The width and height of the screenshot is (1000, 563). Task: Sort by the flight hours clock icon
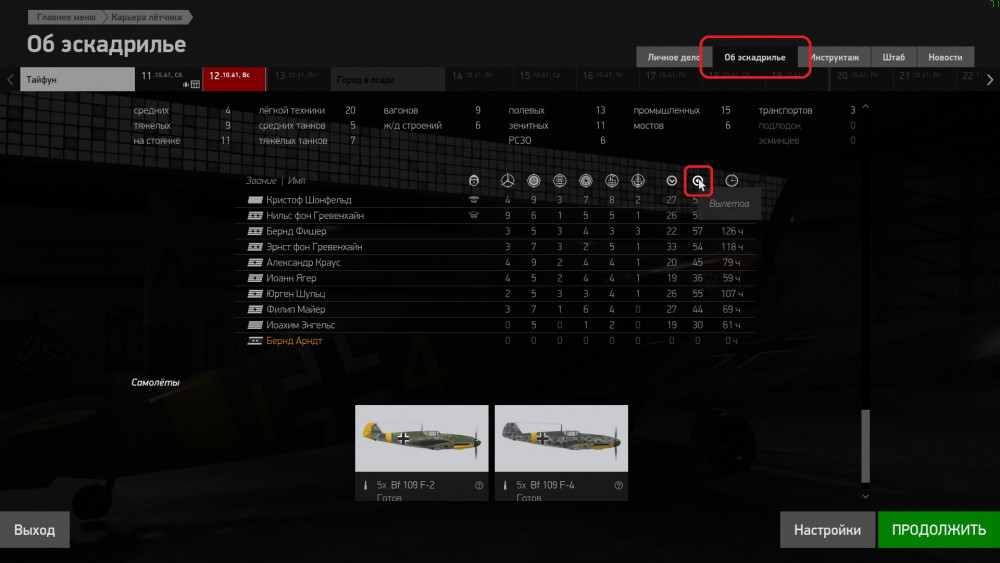732,180
